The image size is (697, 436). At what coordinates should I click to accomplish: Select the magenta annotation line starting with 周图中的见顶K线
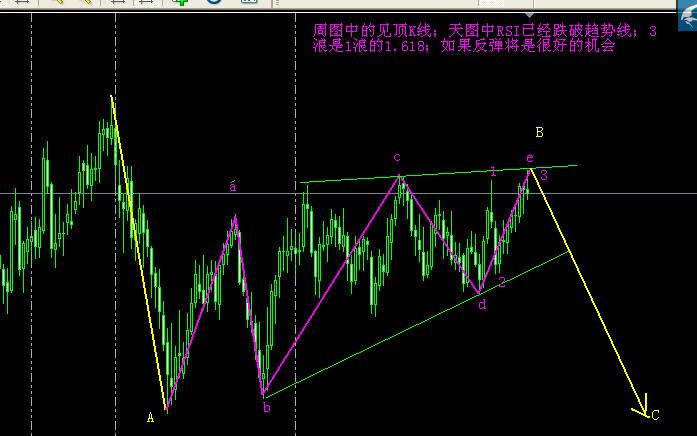(485, 31)
